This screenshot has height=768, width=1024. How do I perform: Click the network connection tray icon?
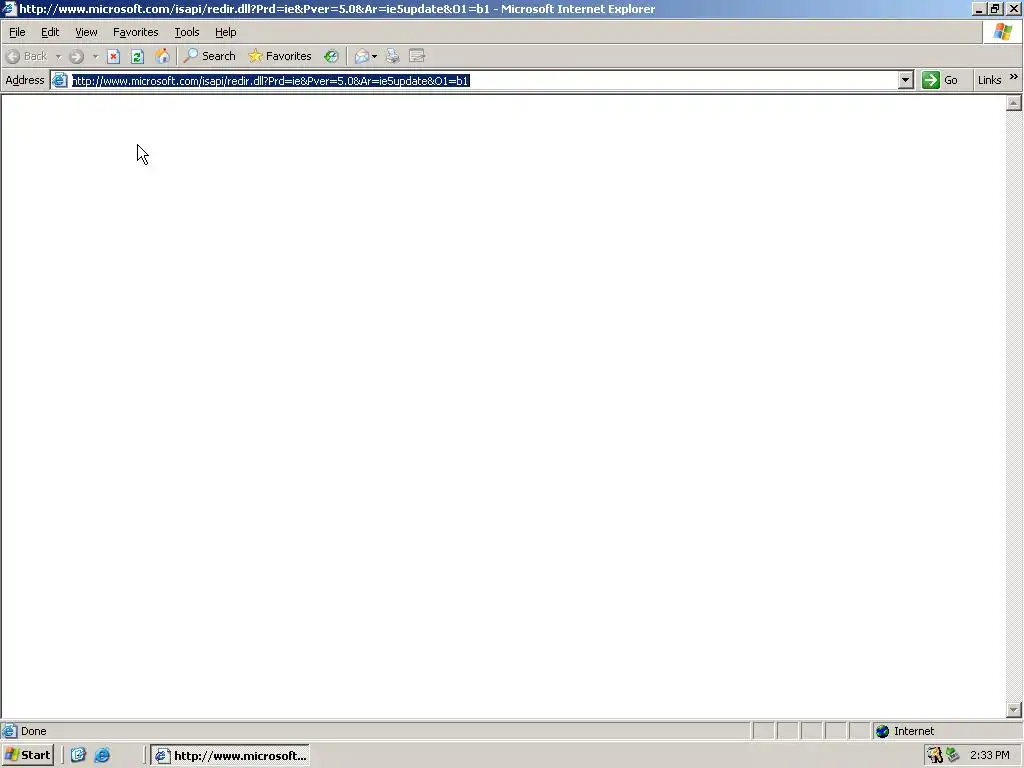953,755
